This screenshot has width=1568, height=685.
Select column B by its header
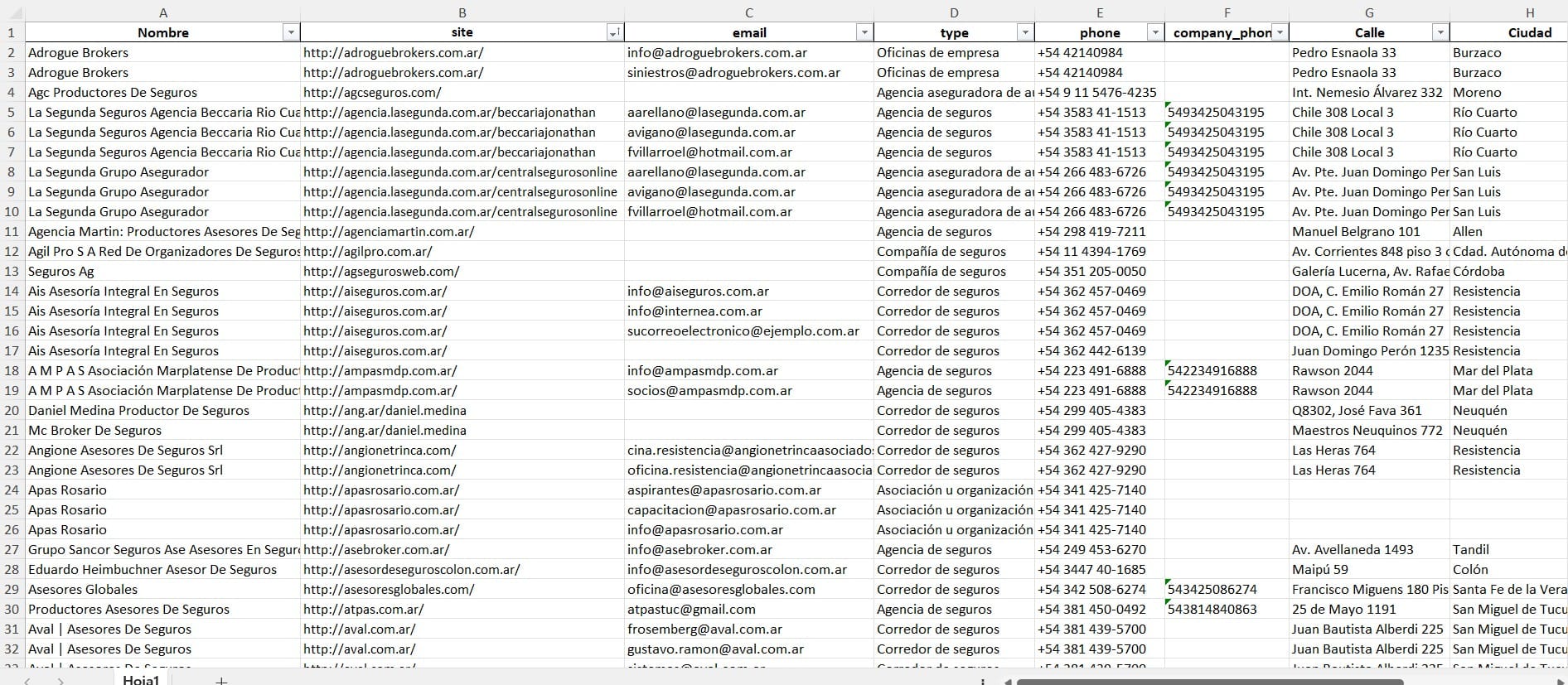point(462,12)
